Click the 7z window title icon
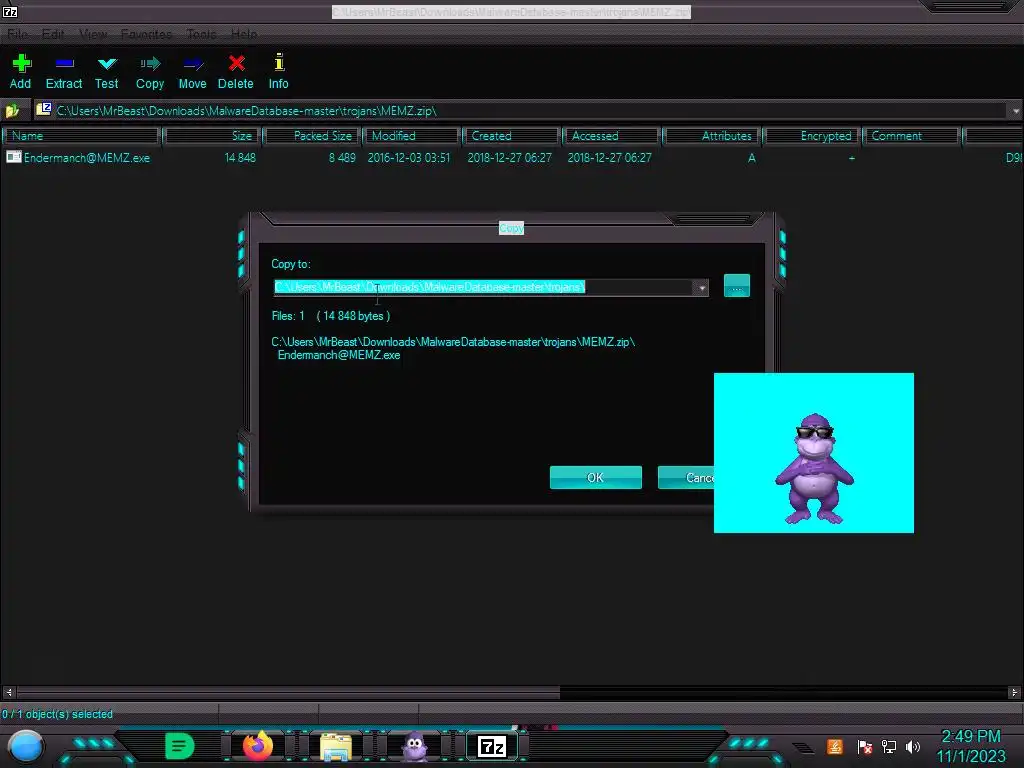The height and width of the screenshot is (768, 1024). pyautogui.click(x=10, y=11)
